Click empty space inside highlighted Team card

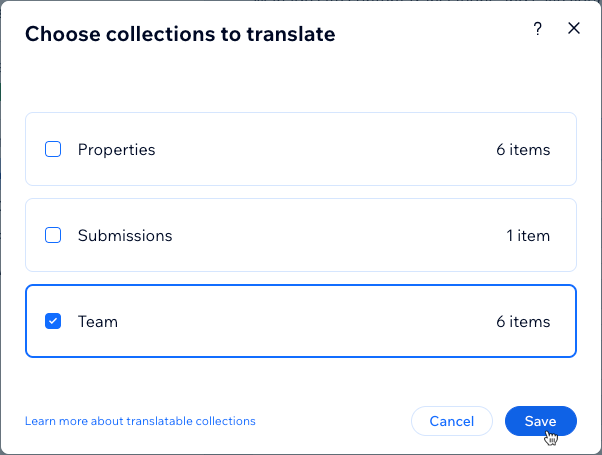point(307,321)
